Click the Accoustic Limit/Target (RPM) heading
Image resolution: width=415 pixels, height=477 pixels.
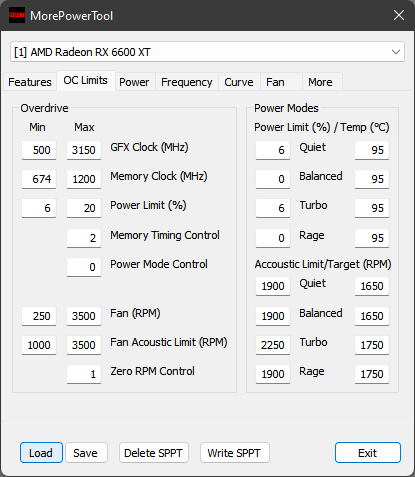coord(323,264)
